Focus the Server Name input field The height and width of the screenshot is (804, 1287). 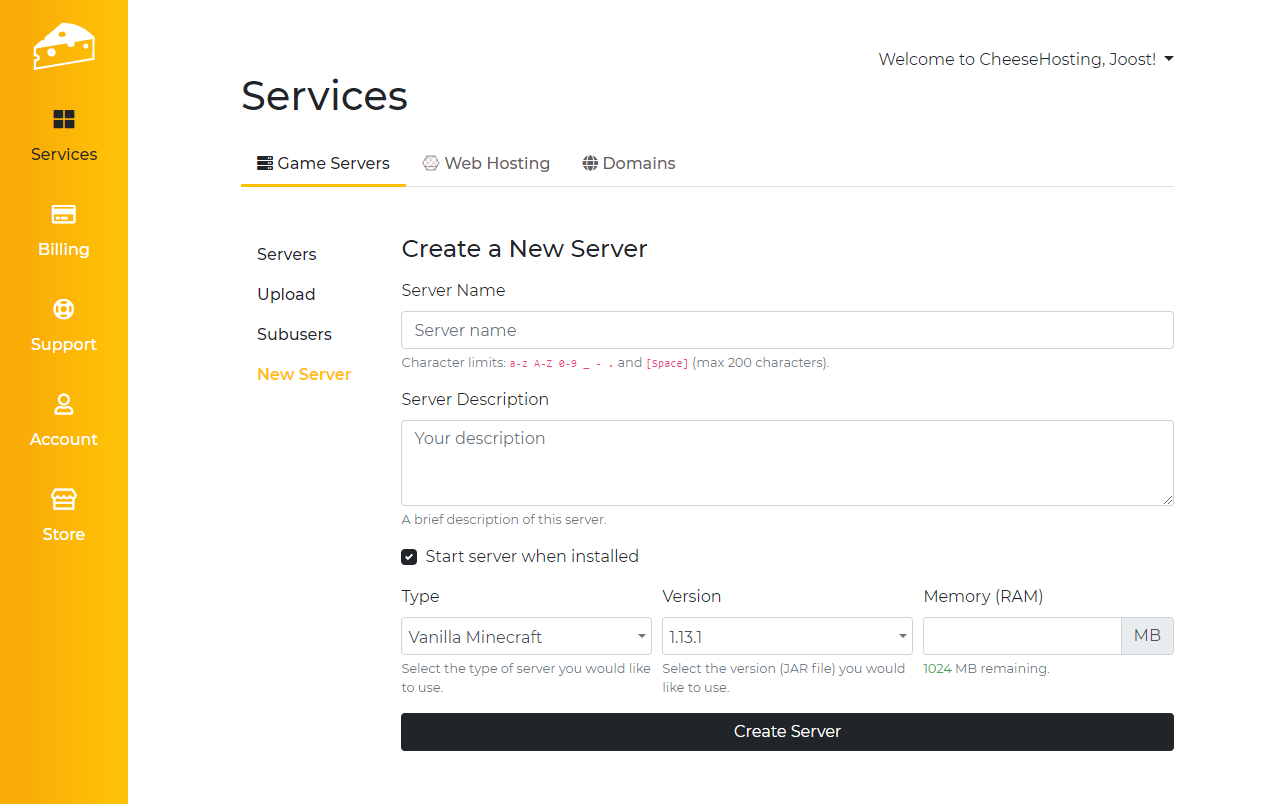coord(787,330)
